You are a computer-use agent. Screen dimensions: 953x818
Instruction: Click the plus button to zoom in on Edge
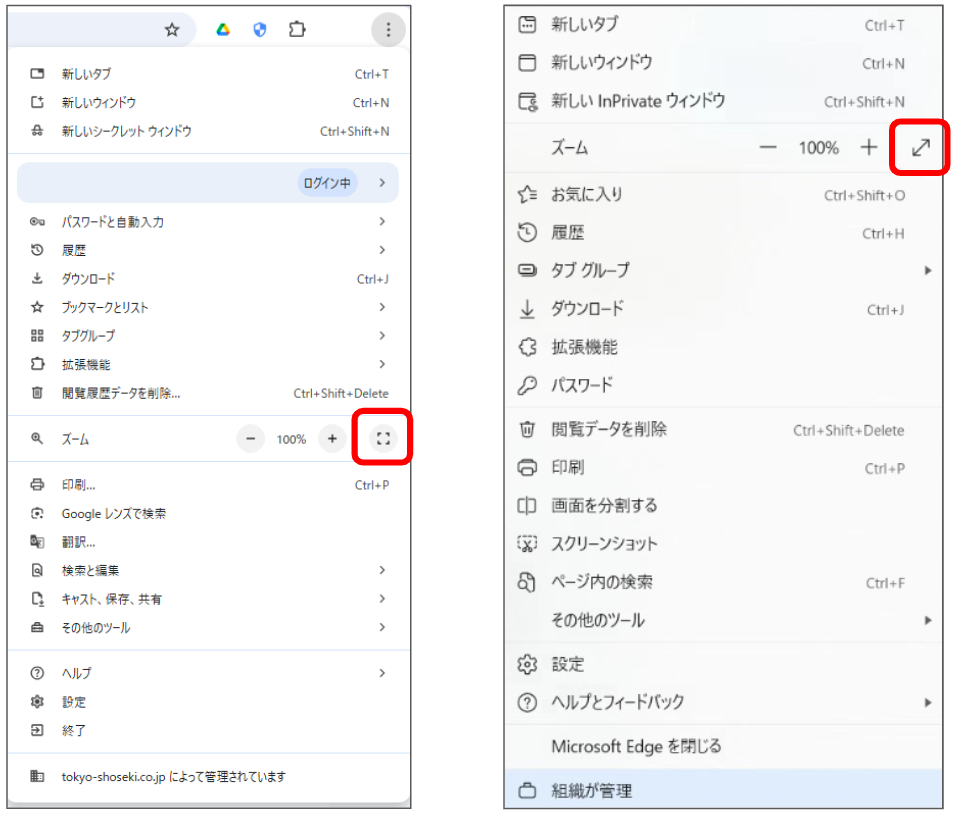tap(869, 147)
